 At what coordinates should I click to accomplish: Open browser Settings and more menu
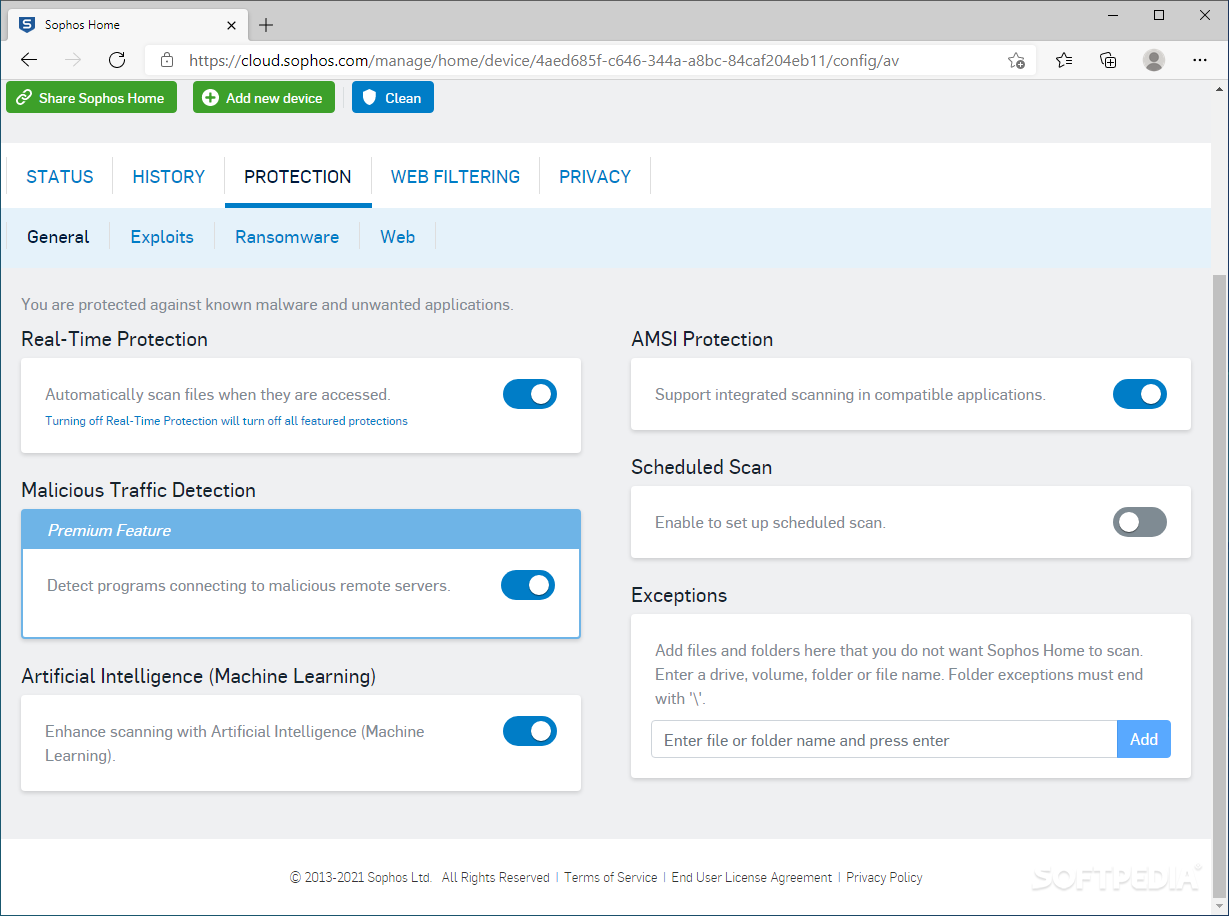1200,60
